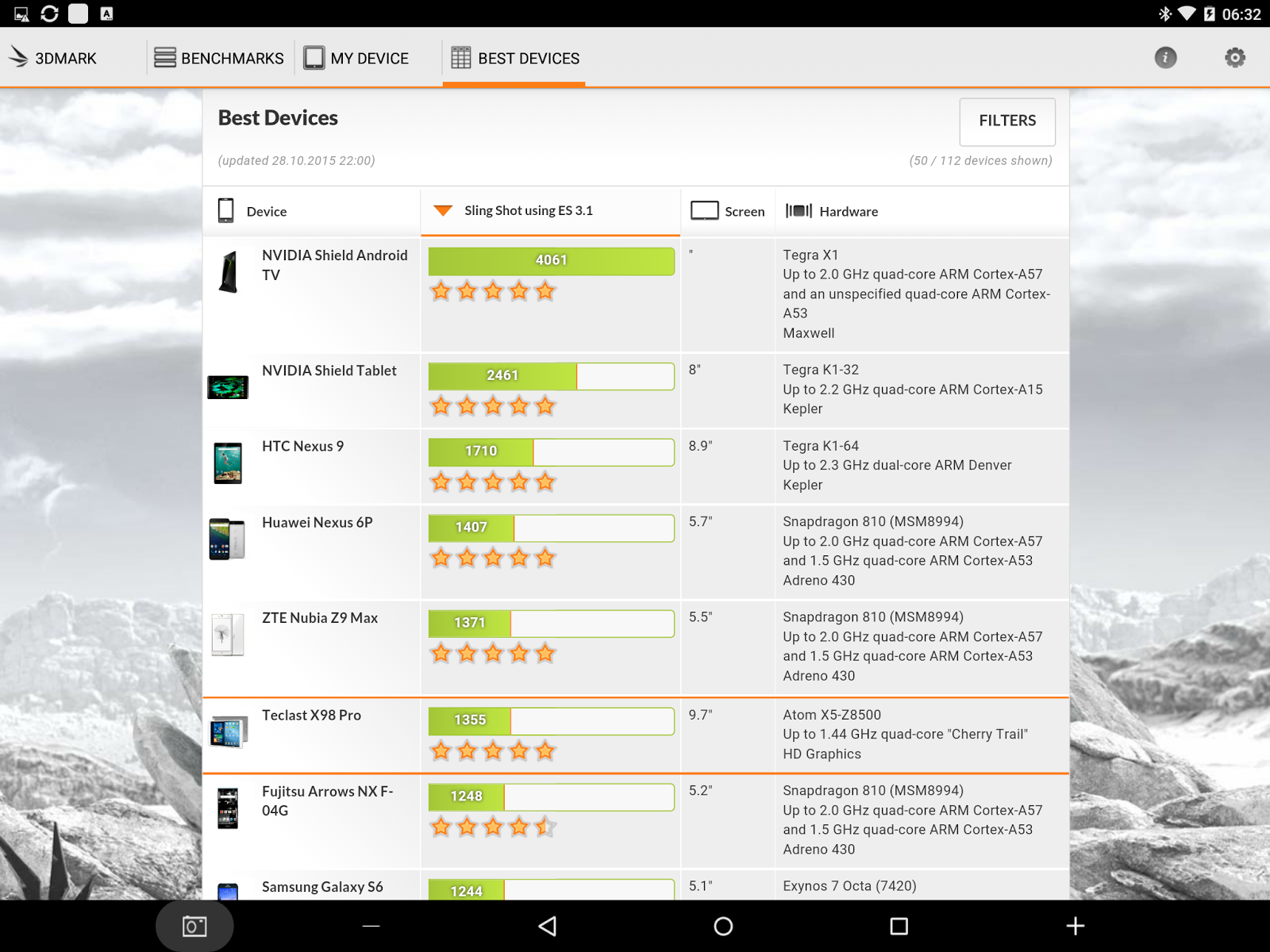Tap the Wi-Fi status icon
The width and height of the screenshot is (1270, 952).
pos(1187,13)
